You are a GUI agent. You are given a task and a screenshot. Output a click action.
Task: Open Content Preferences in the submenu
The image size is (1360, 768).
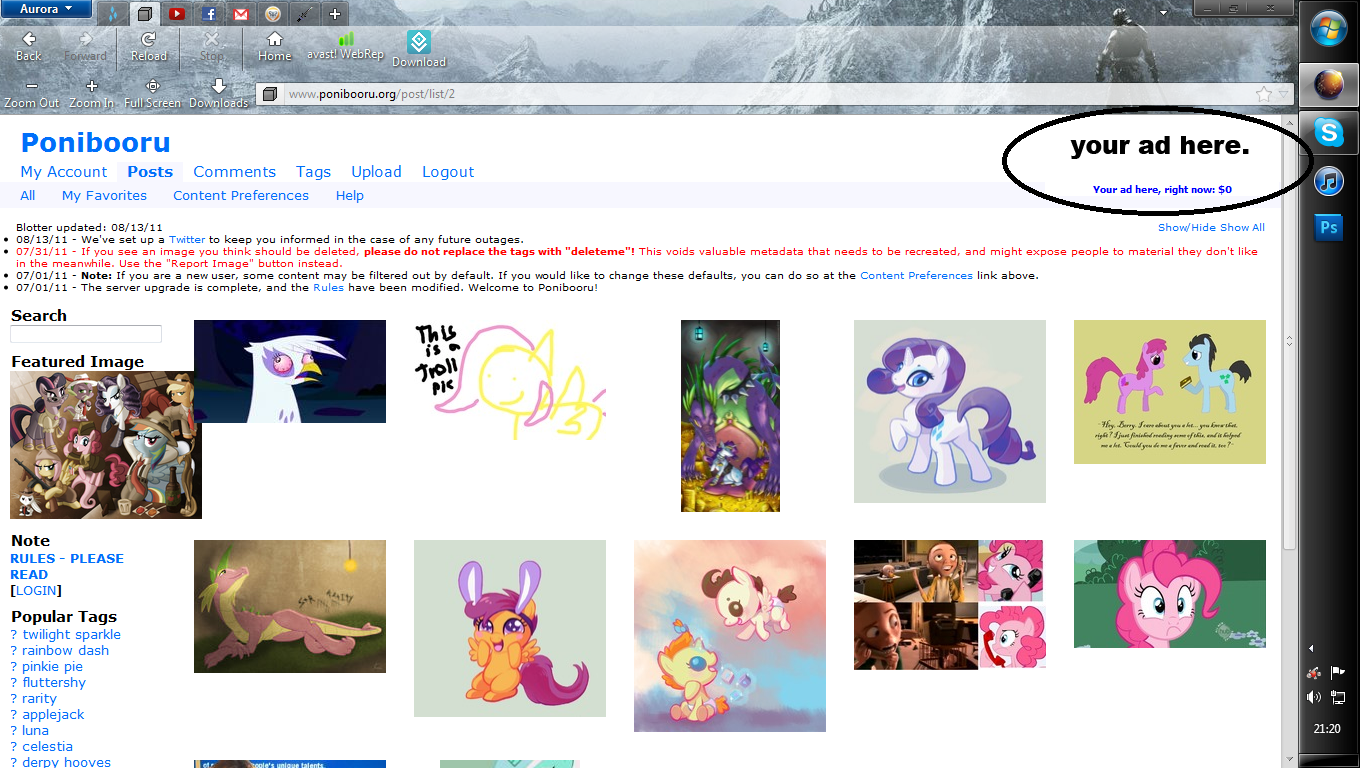241,196
